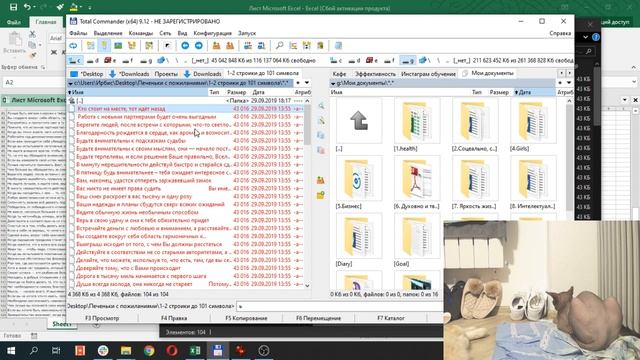This screenshot has height=360, width=640.
Task: Open the right panel directory history dropdown
Action: (x=569, y=83)
